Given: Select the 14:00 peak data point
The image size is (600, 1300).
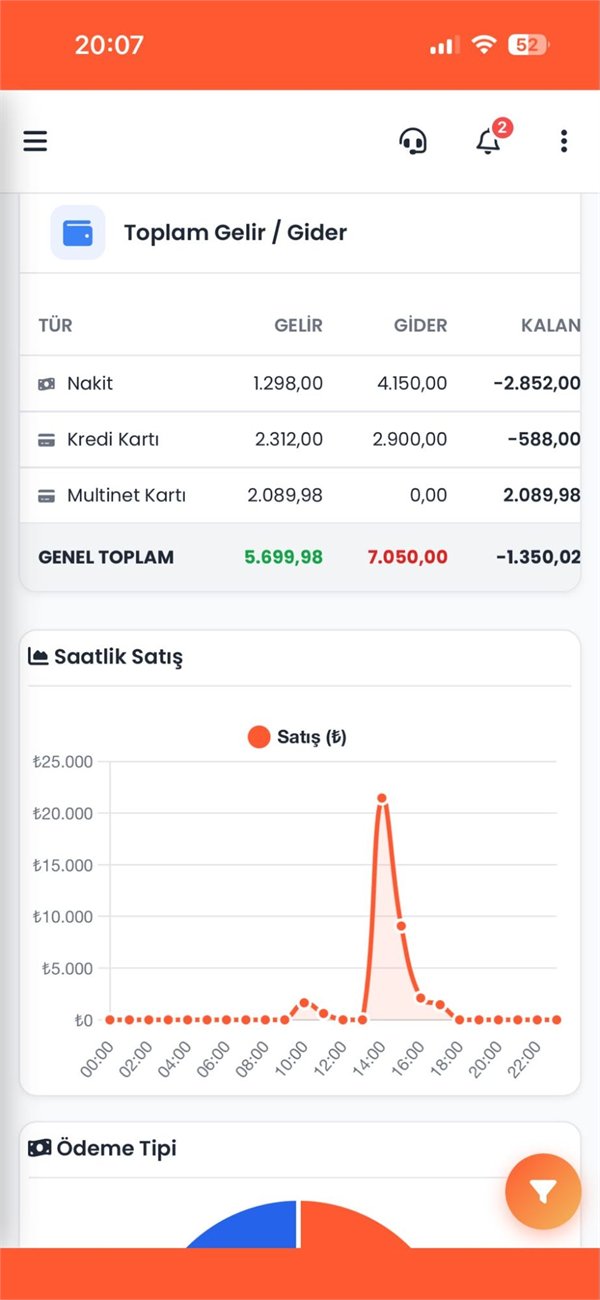Looking at the screenshot, I should tap(381, 798).
